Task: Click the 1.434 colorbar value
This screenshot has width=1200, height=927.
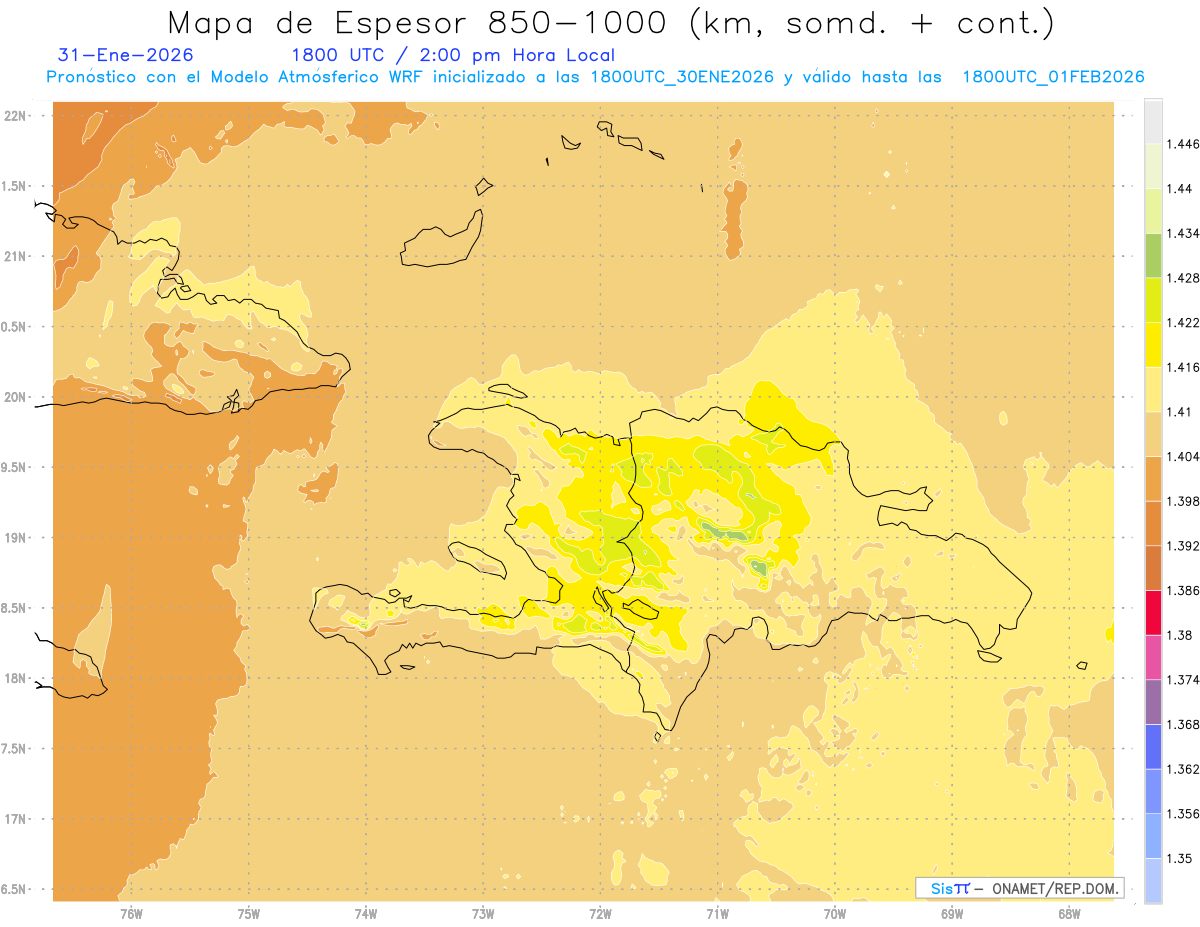Action: coord(1182,233)
